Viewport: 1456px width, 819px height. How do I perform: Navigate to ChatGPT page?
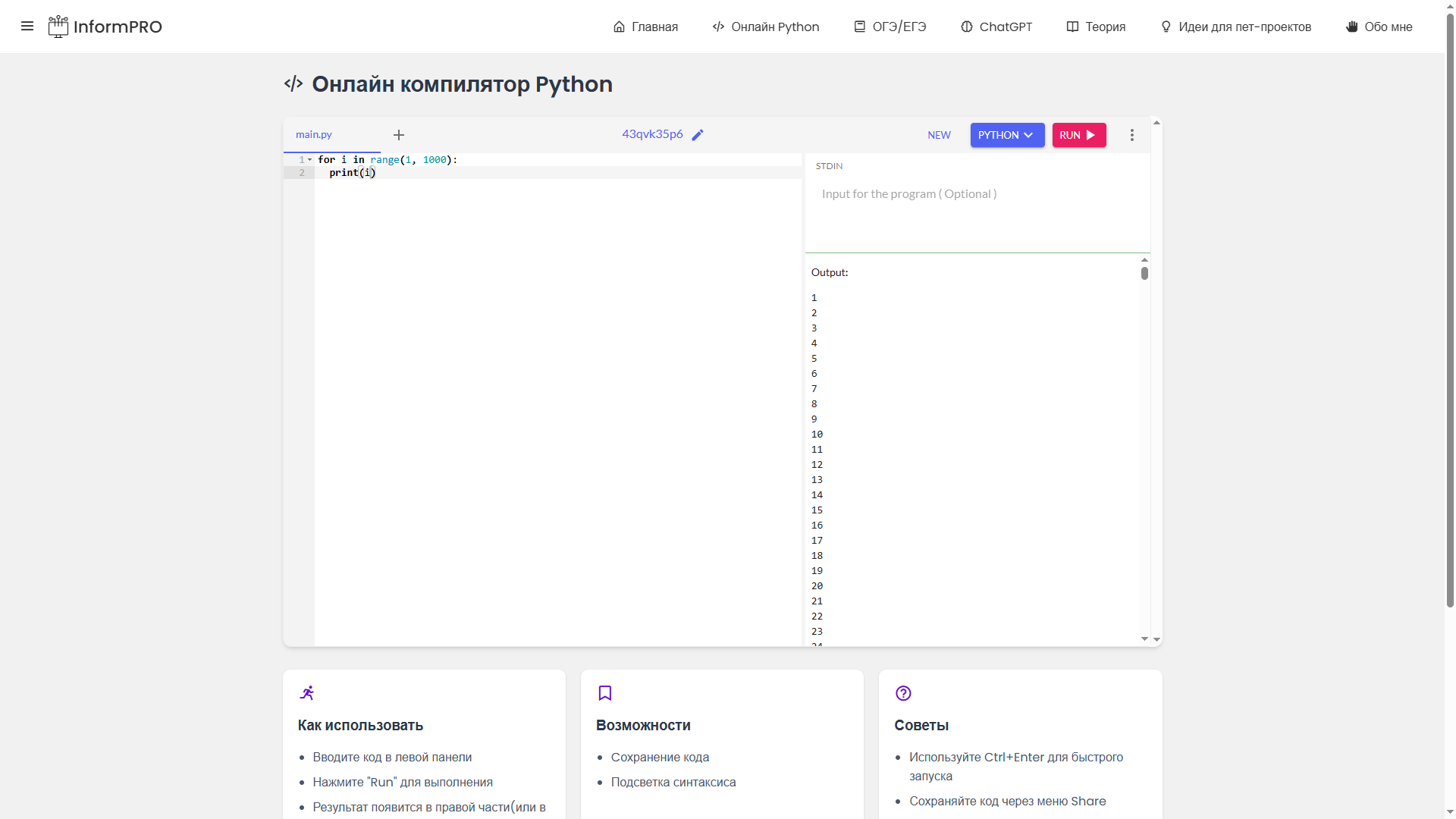tap(996, 27)
